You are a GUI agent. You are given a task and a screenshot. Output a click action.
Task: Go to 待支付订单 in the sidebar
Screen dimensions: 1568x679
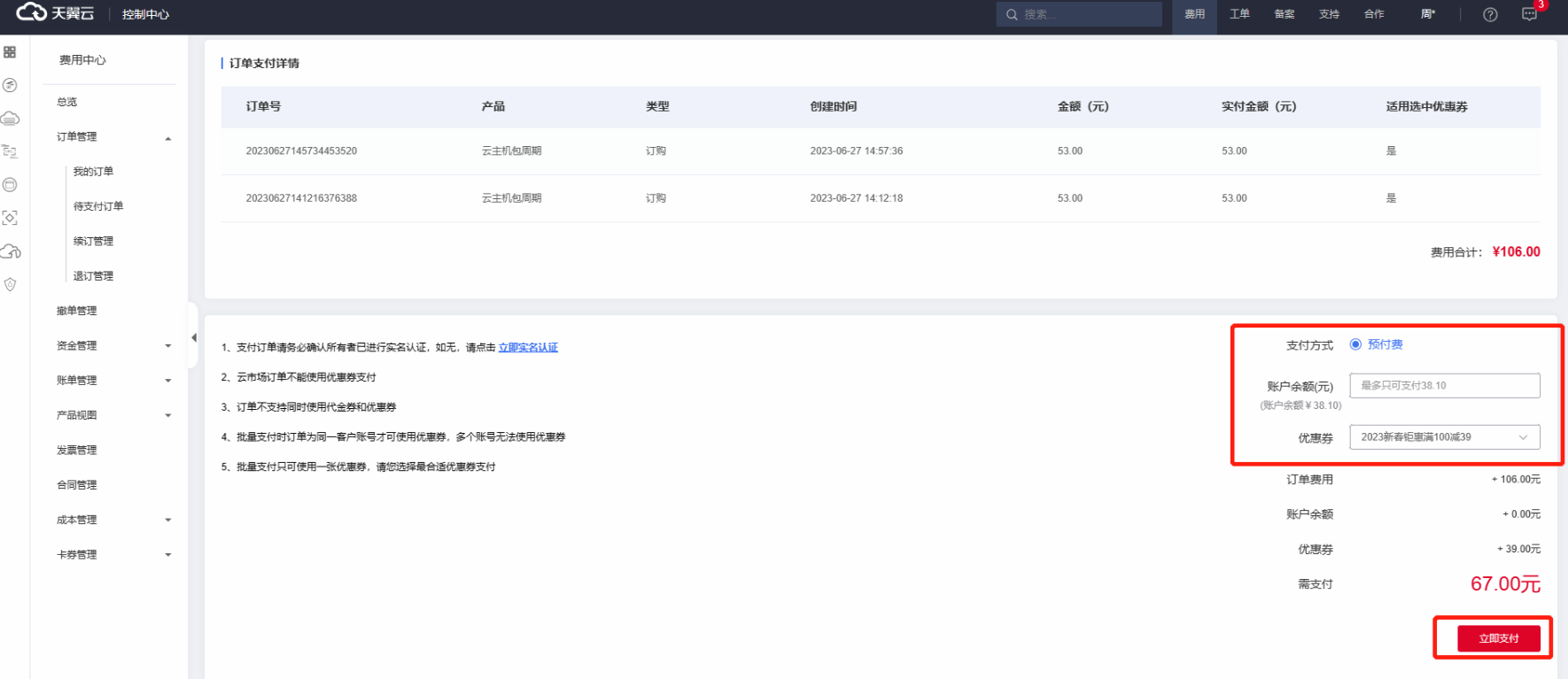[x=98, y=206]
